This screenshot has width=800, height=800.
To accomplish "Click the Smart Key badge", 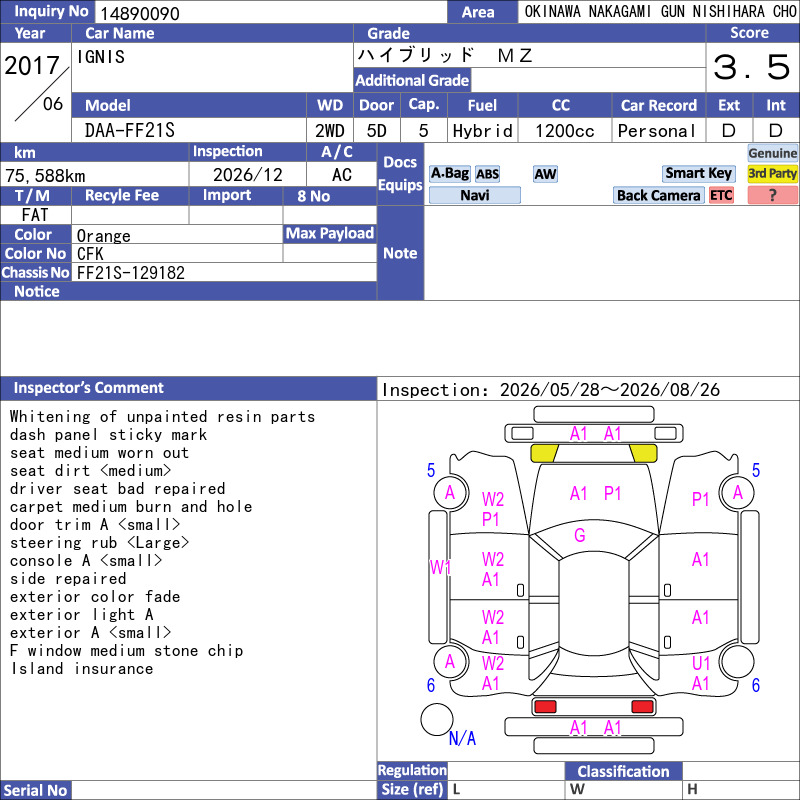I will 698,174.
